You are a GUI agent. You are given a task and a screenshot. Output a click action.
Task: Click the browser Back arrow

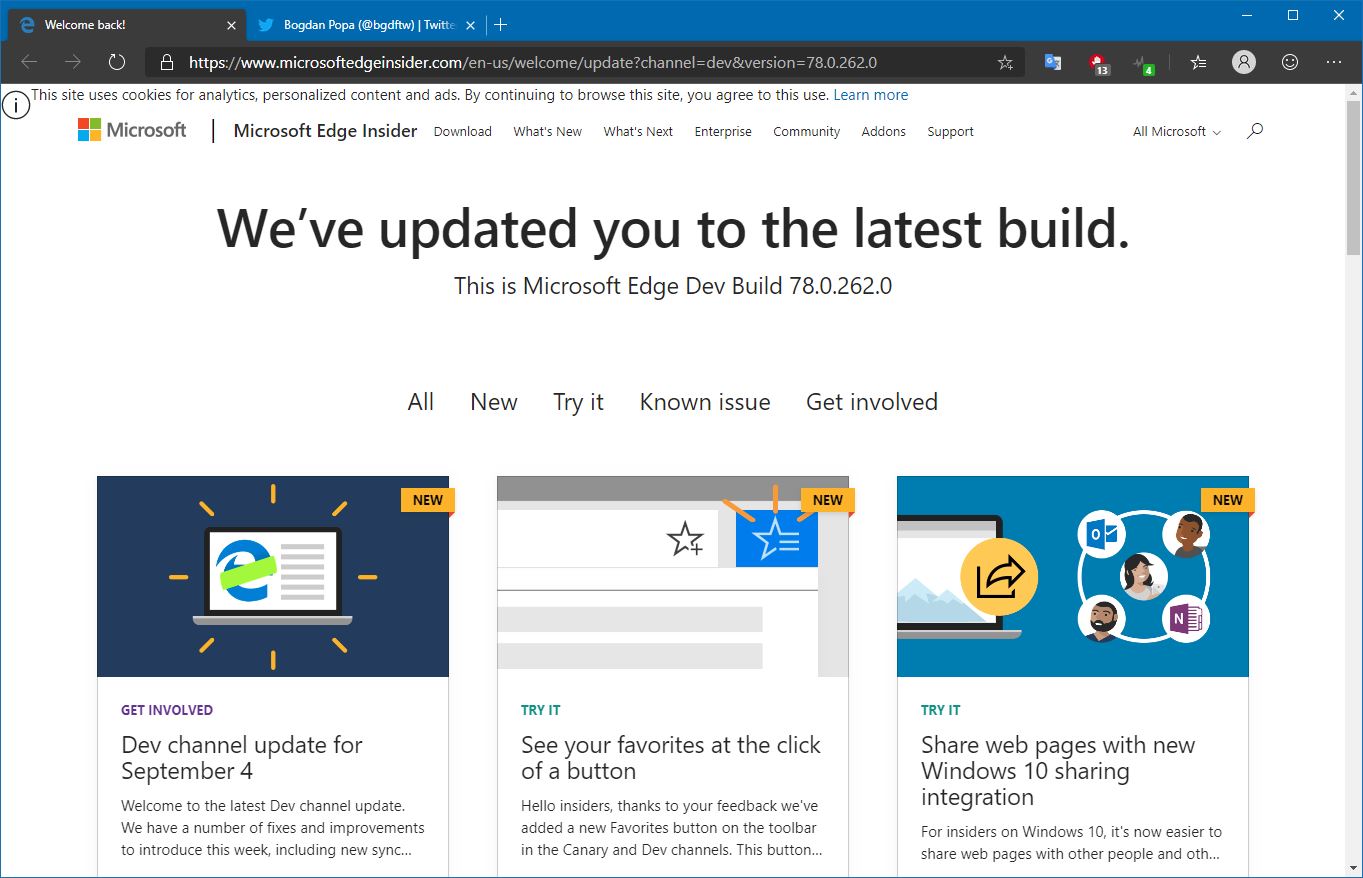click(29, 62)
